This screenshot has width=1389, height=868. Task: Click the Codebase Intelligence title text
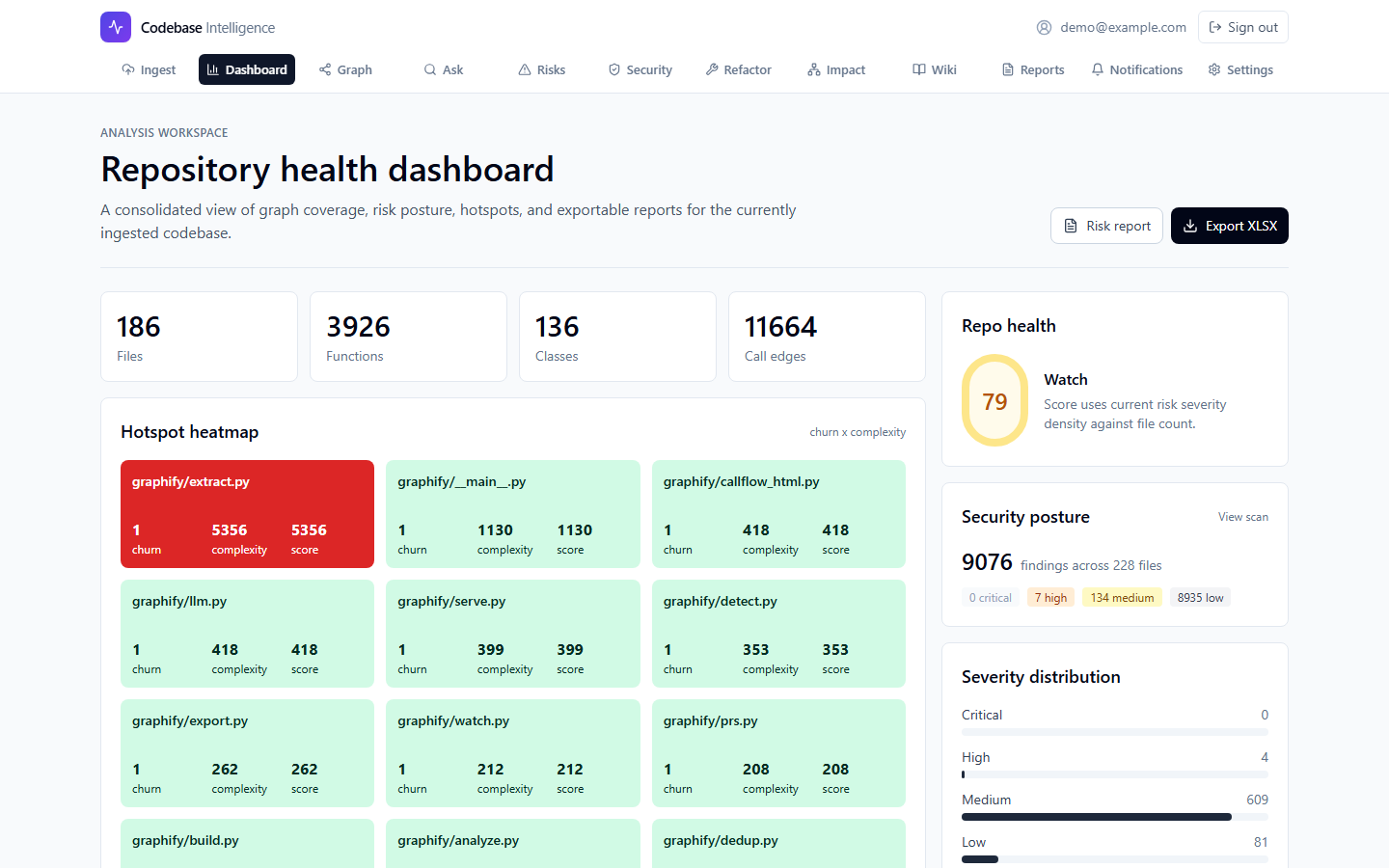[x=207, y=27]
